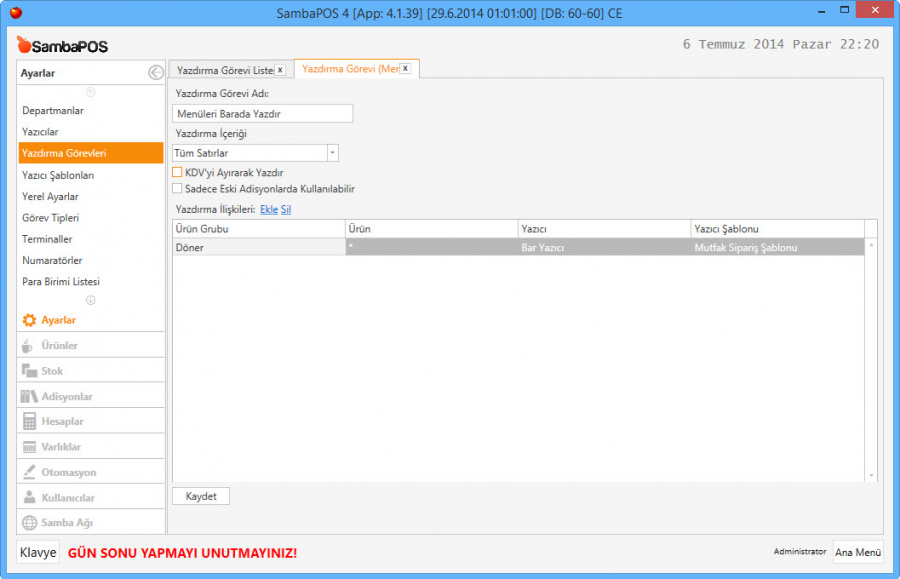
Task: Toggle Sadece Eski Adisyonlarda Kullanılabilir checkbox
Action: tap(177, 188)
